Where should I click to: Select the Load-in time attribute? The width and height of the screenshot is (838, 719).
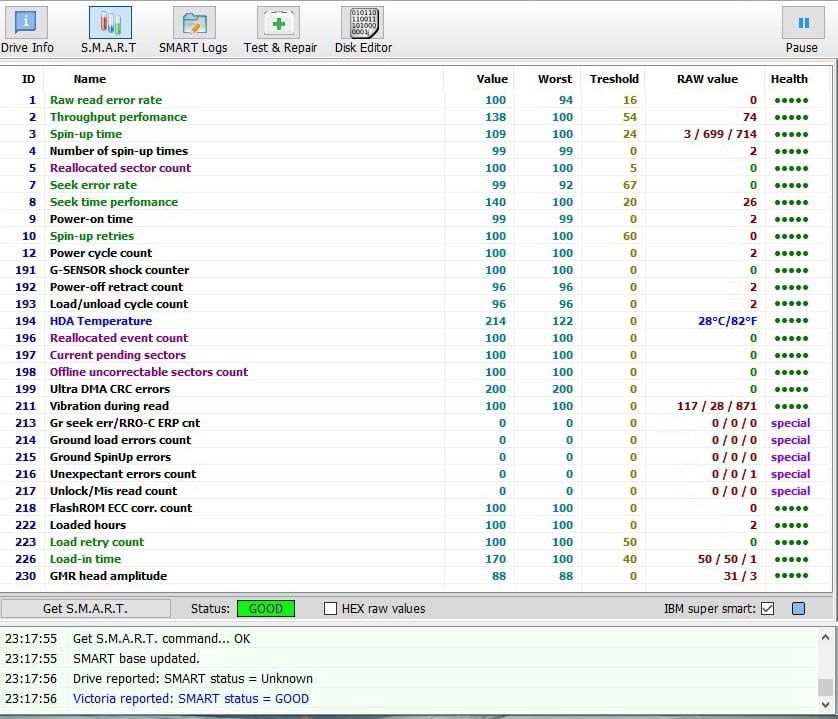[417, 559]
